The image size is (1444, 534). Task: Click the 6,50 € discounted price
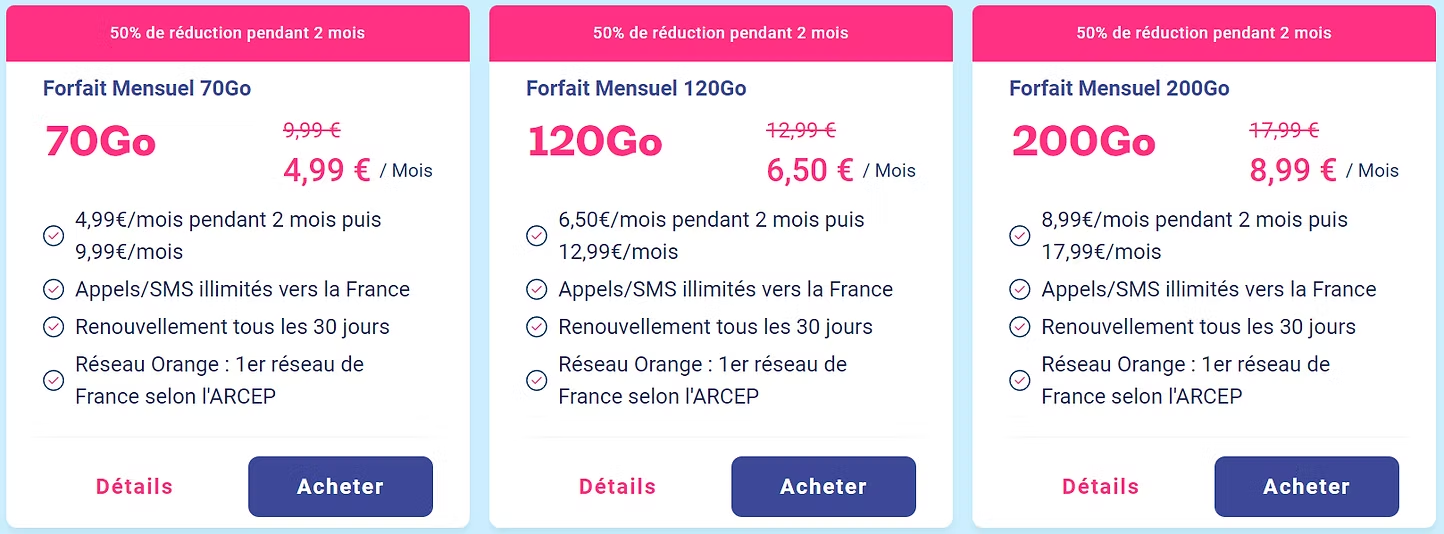810,170
